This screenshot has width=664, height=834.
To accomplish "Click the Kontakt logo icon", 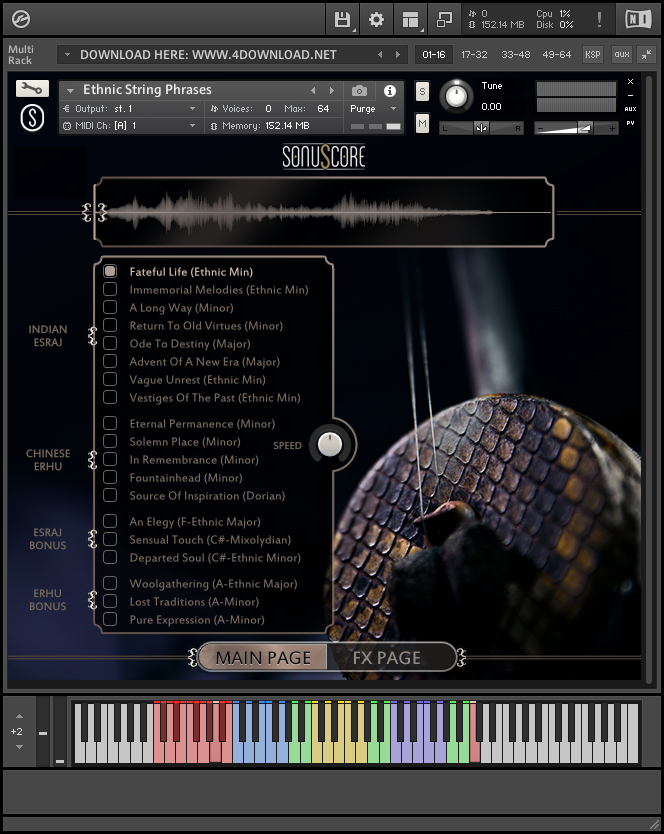I will click(x=21, y=19).
